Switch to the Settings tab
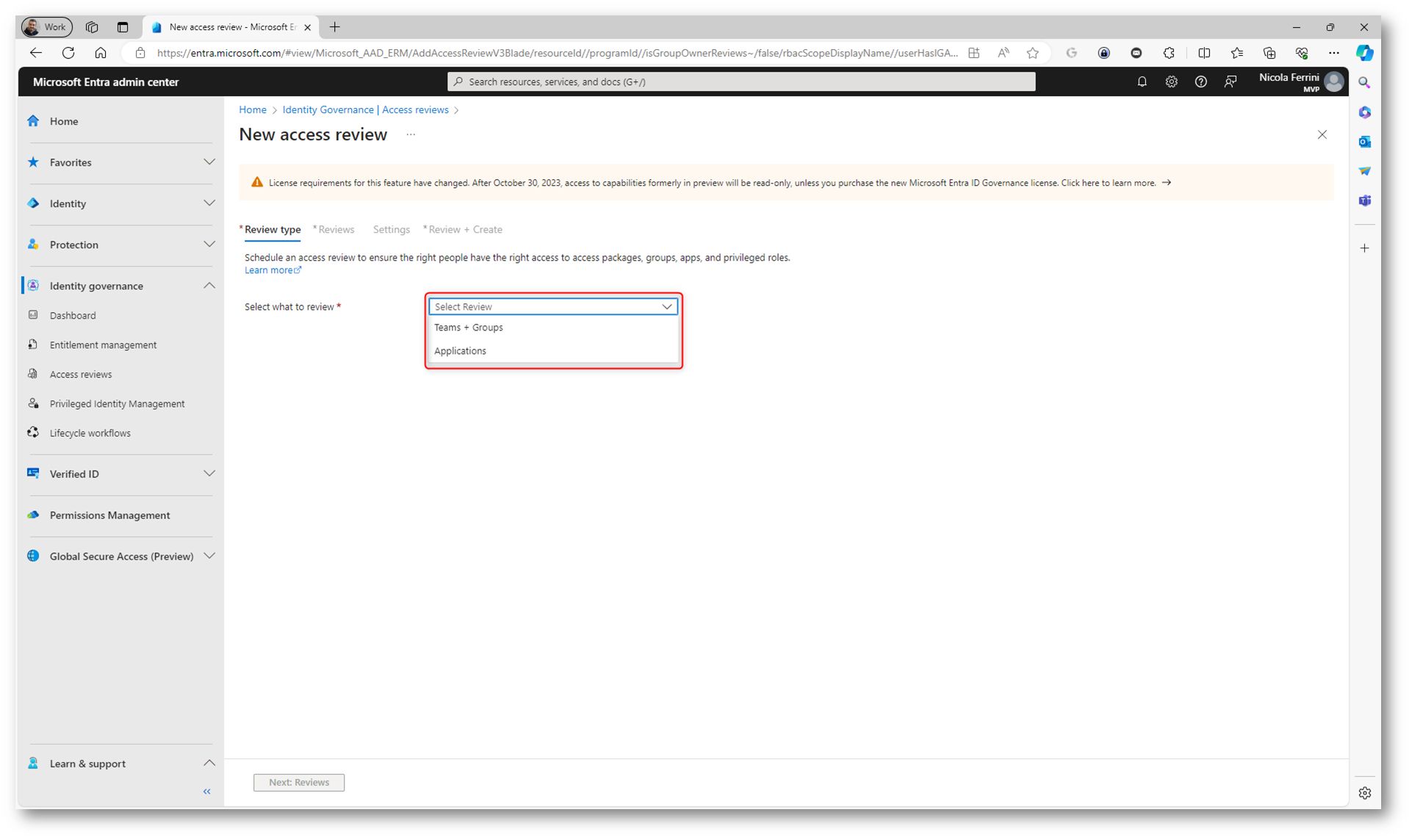 (392, 230)
